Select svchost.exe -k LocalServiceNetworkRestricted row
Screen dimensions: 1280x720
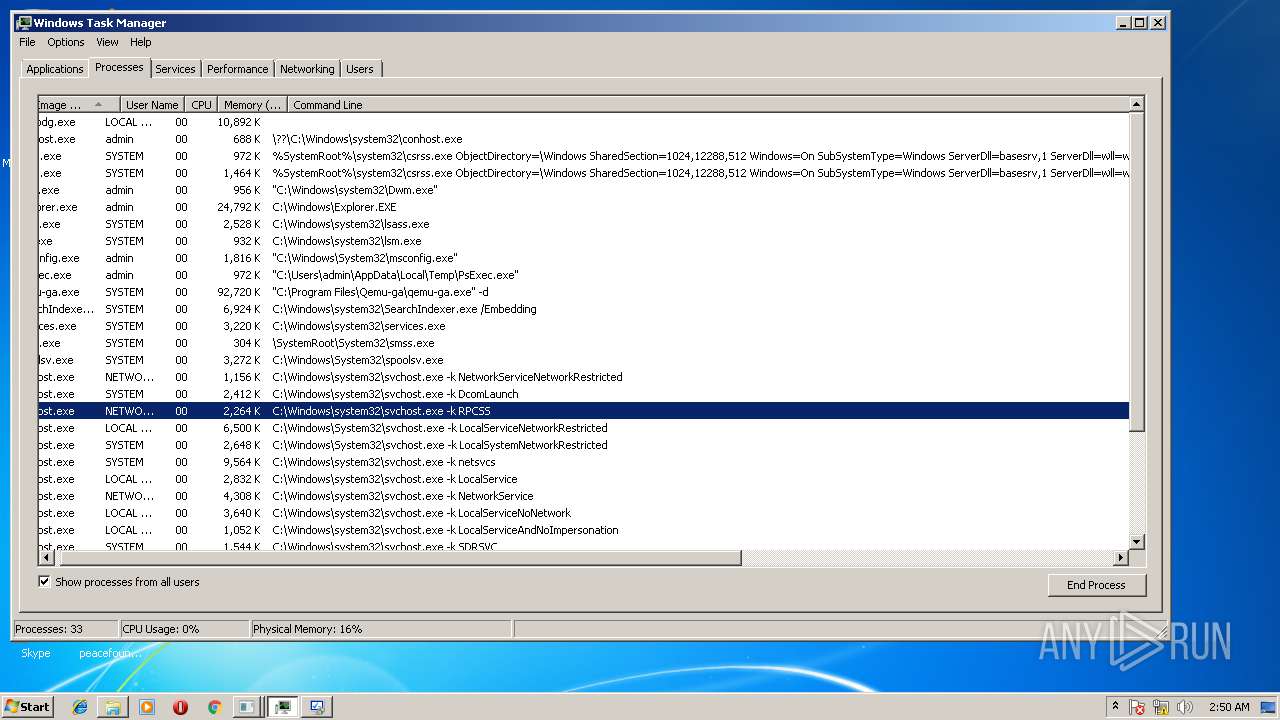click(x=583, y=428)
